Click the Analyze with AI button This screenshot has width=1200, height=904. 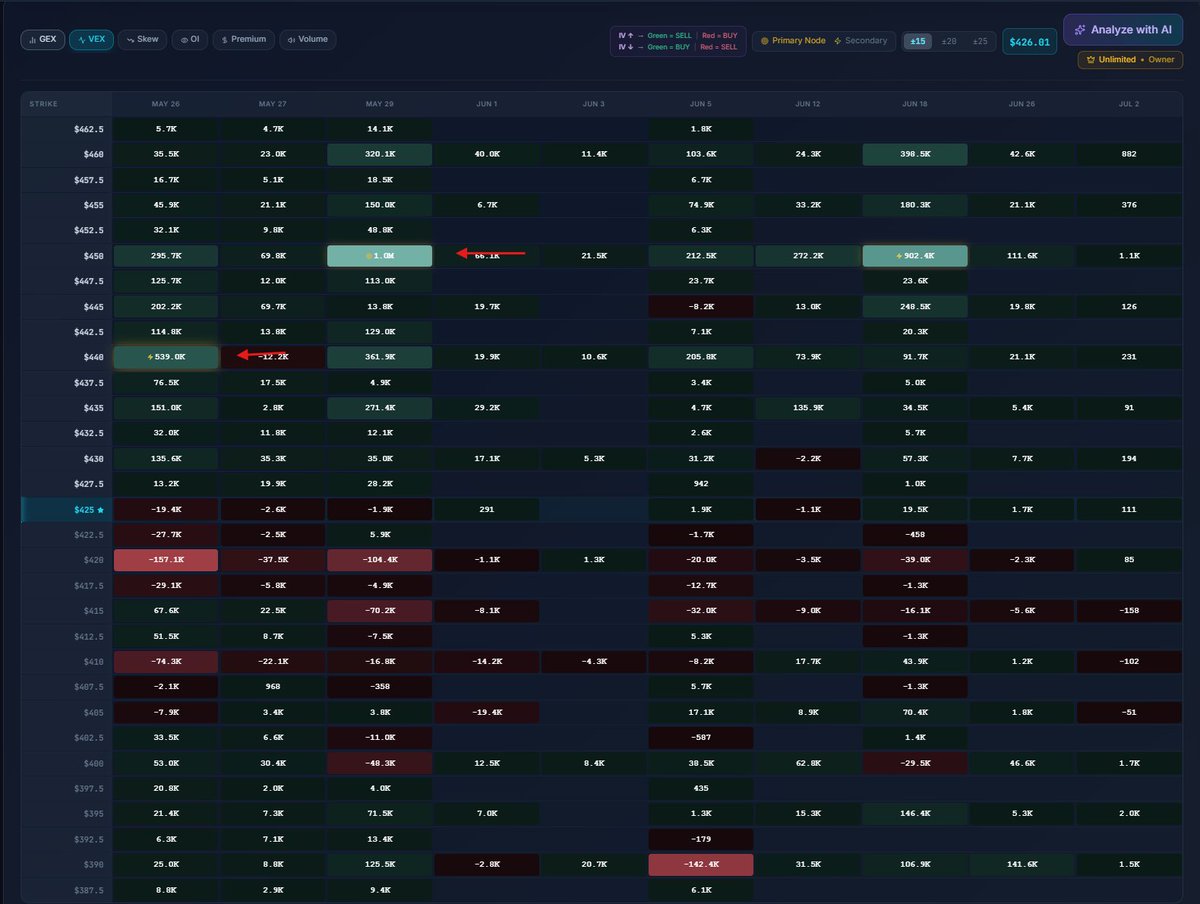[x=1122, y=30]
